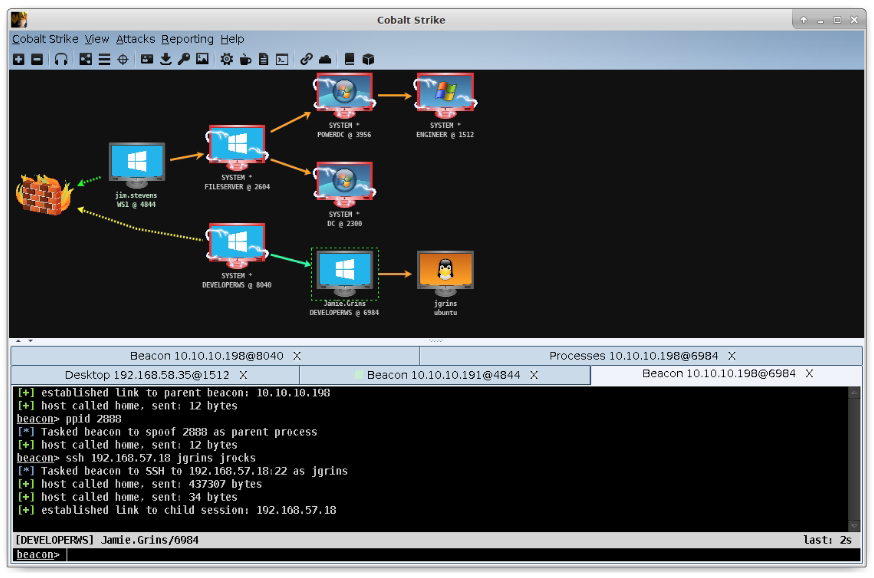Open the Help menu

[232, 39]
